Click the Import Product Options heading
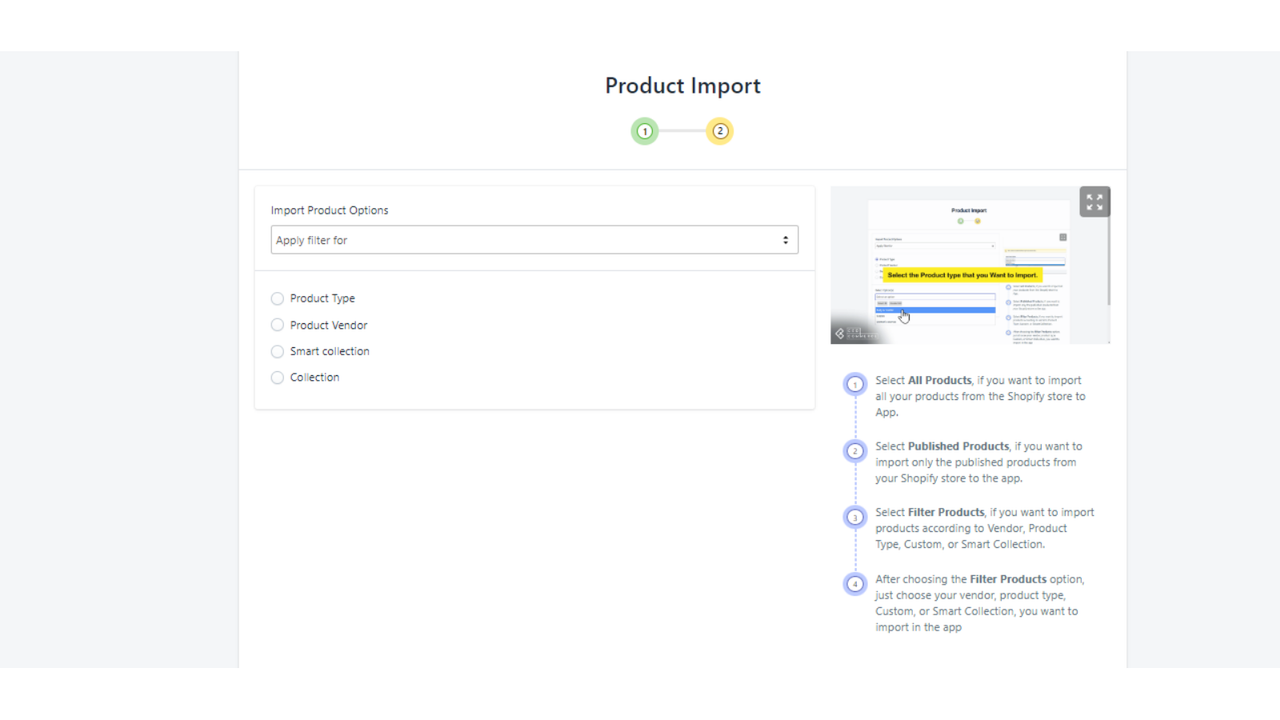 330,210
